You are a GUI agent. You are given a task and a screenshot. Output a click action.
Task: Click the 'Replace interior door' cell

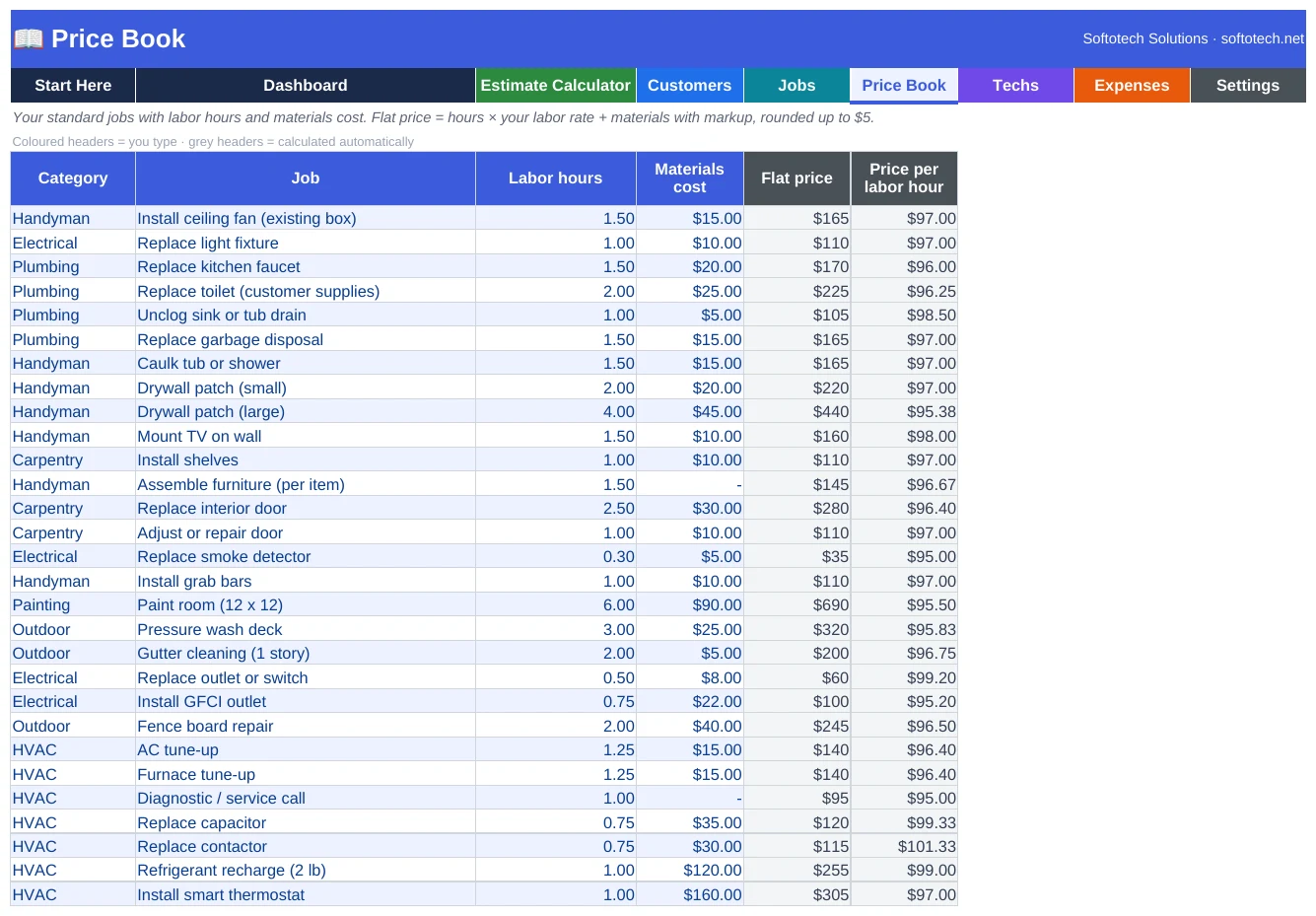pyautogui.click(x=306, y=509)
